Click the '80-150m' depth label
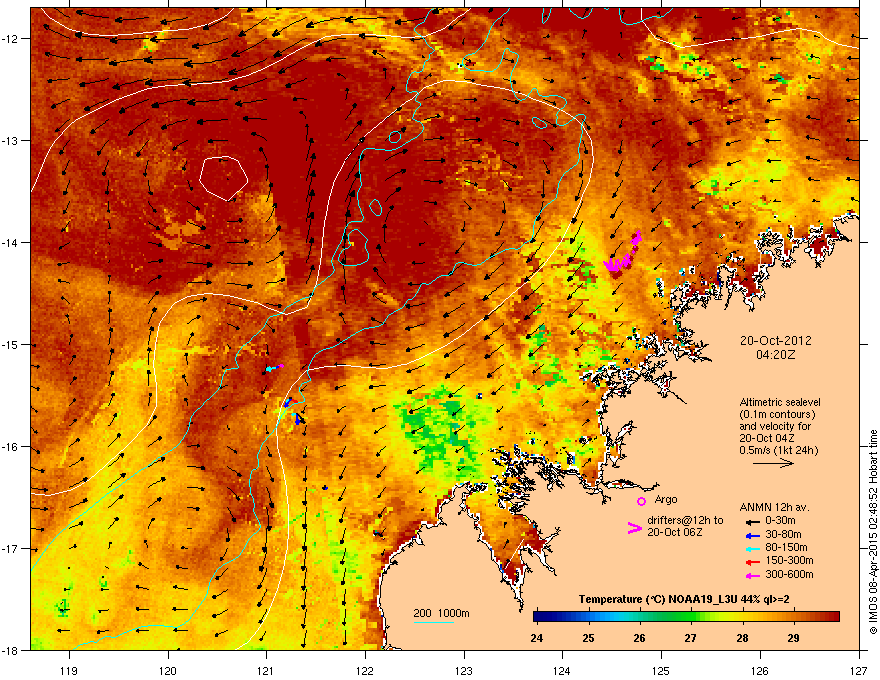 point(786,548)
